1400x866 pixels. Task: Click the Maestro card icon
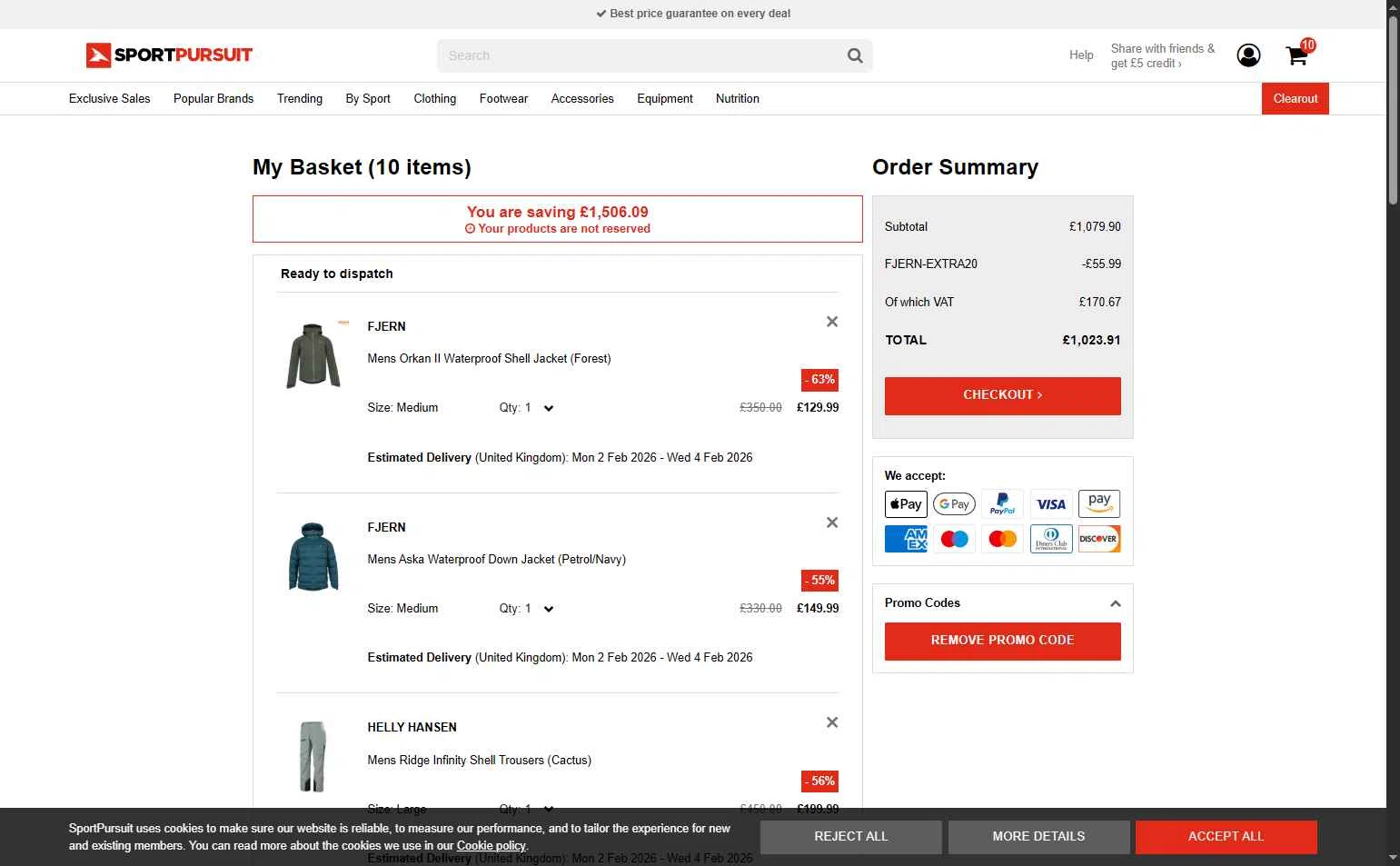click(954, 539)
